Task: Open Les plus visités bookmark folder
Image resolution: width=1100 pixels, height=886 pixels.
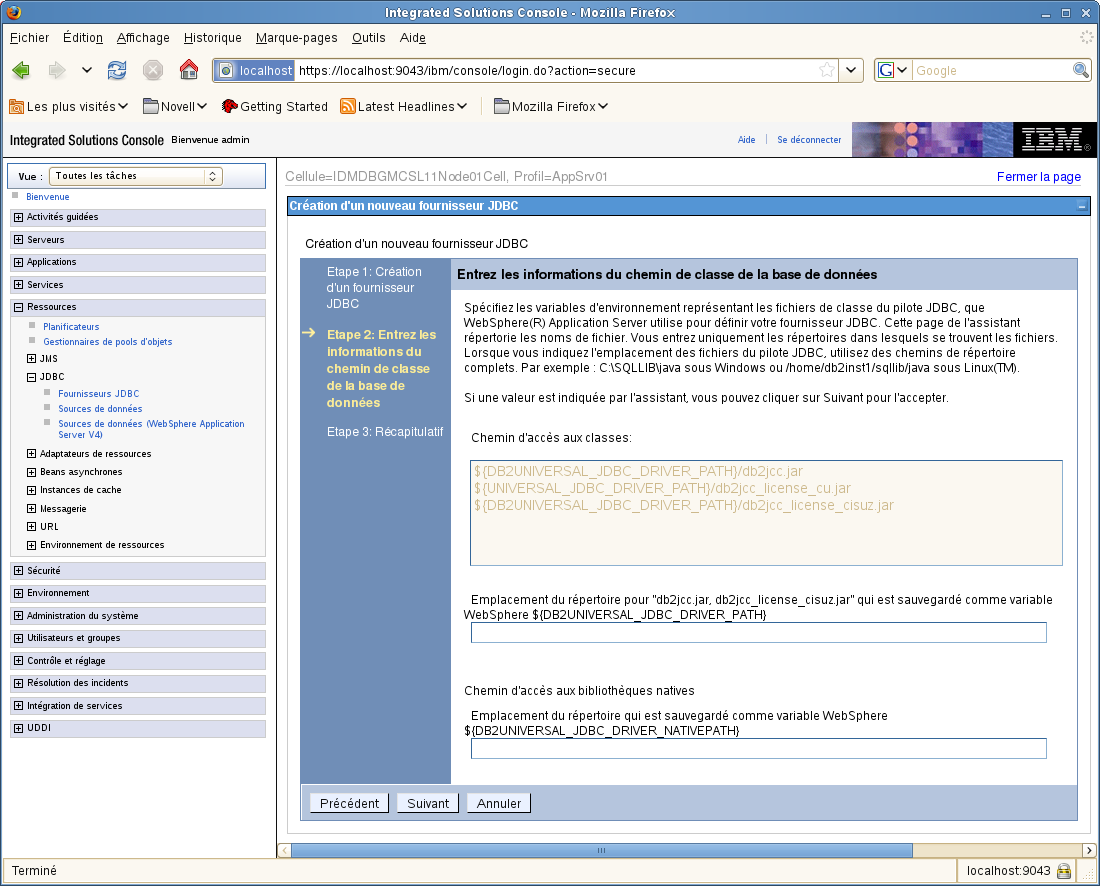Action: [x=69, y=107]
